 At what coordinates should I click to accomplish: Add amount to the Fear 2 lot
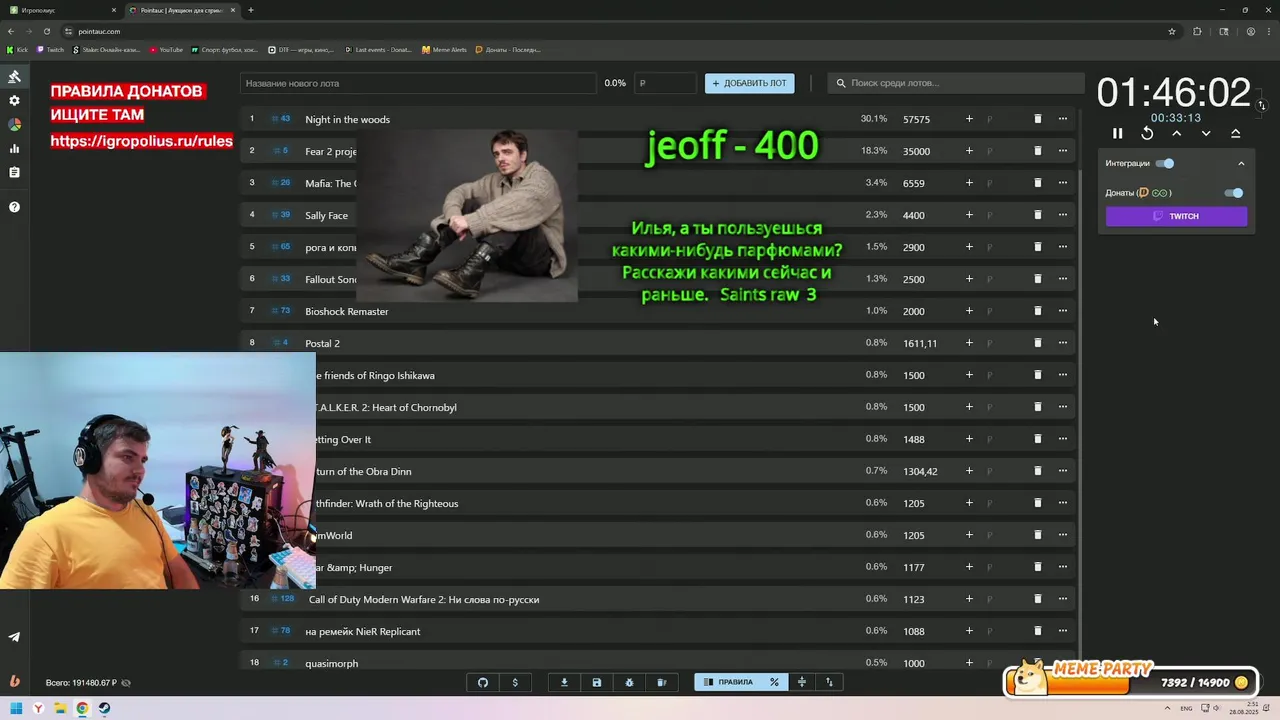click(x=969, y=151)
